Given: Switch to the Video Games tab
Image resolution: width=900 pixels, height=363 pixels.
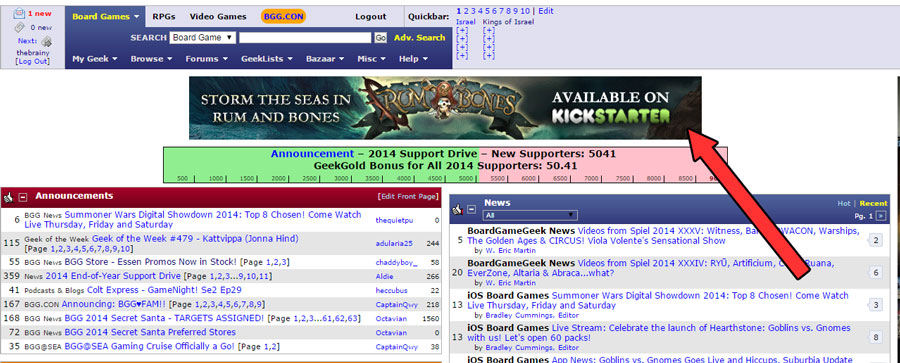Looking at the screenshot, I should [x=218, y=17].
